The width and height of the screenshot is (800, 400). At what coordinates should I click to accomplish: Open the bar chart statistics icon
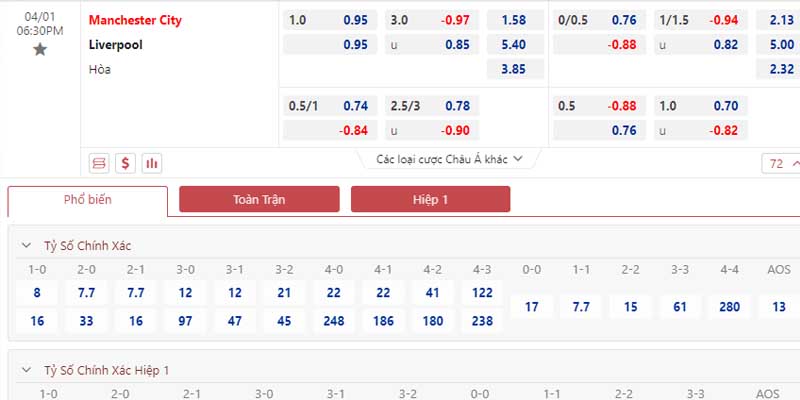(151, 163)
